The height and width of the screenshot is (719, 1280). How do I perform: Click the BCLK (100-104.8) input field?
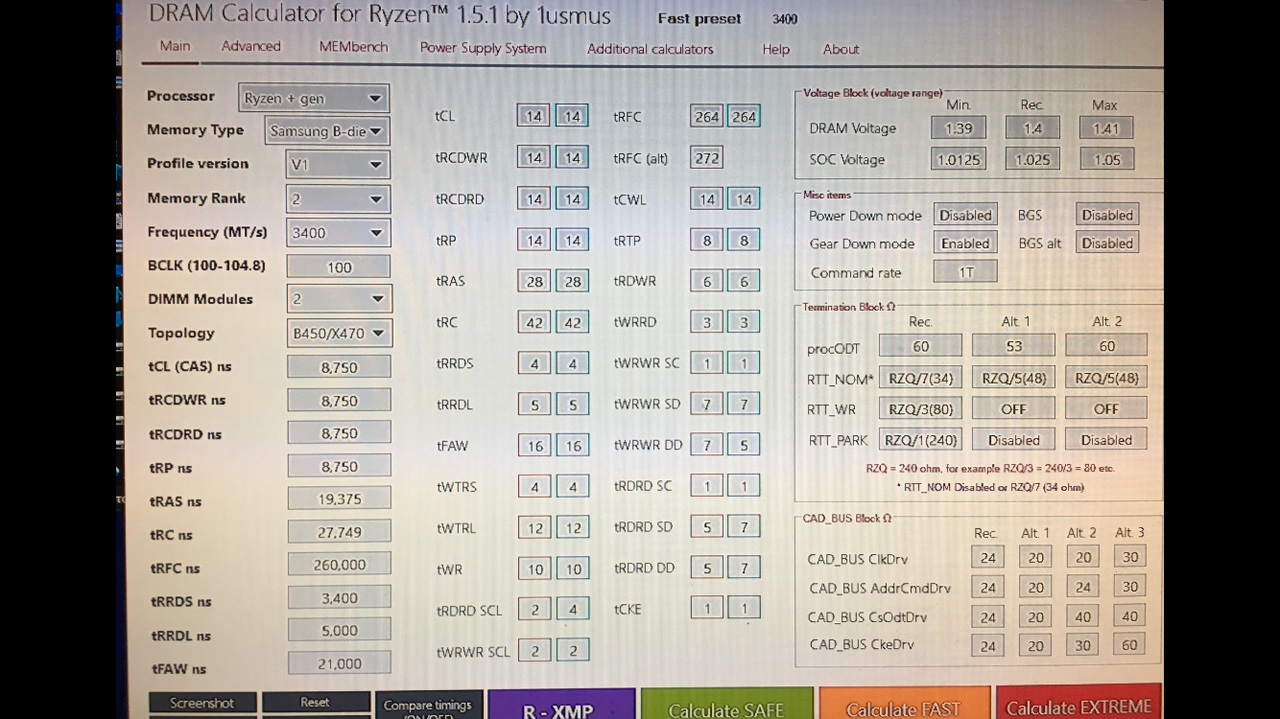coord(339,267)
